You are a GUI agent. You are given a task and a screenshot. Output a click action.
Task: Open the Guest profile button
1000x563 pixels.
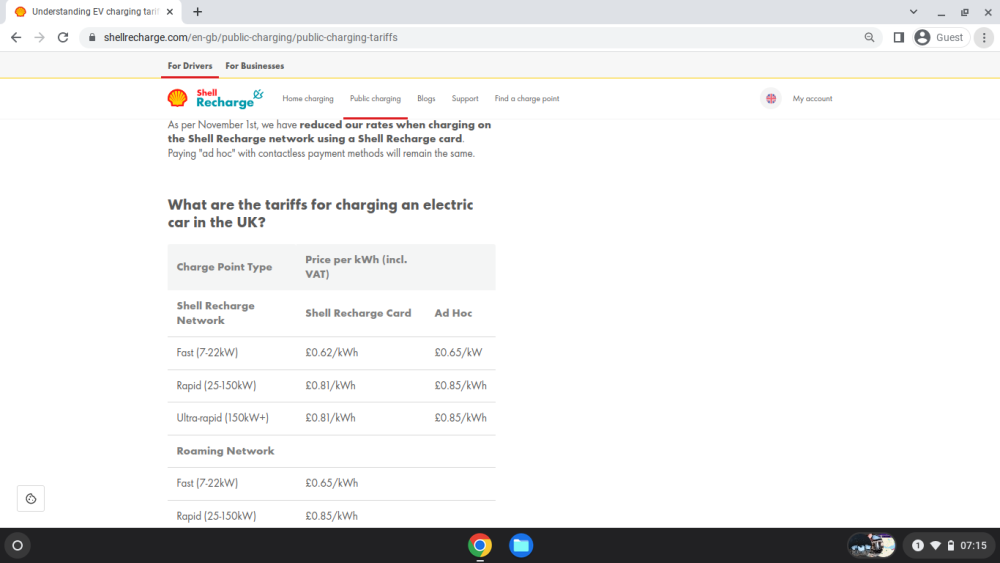[941, 38]
